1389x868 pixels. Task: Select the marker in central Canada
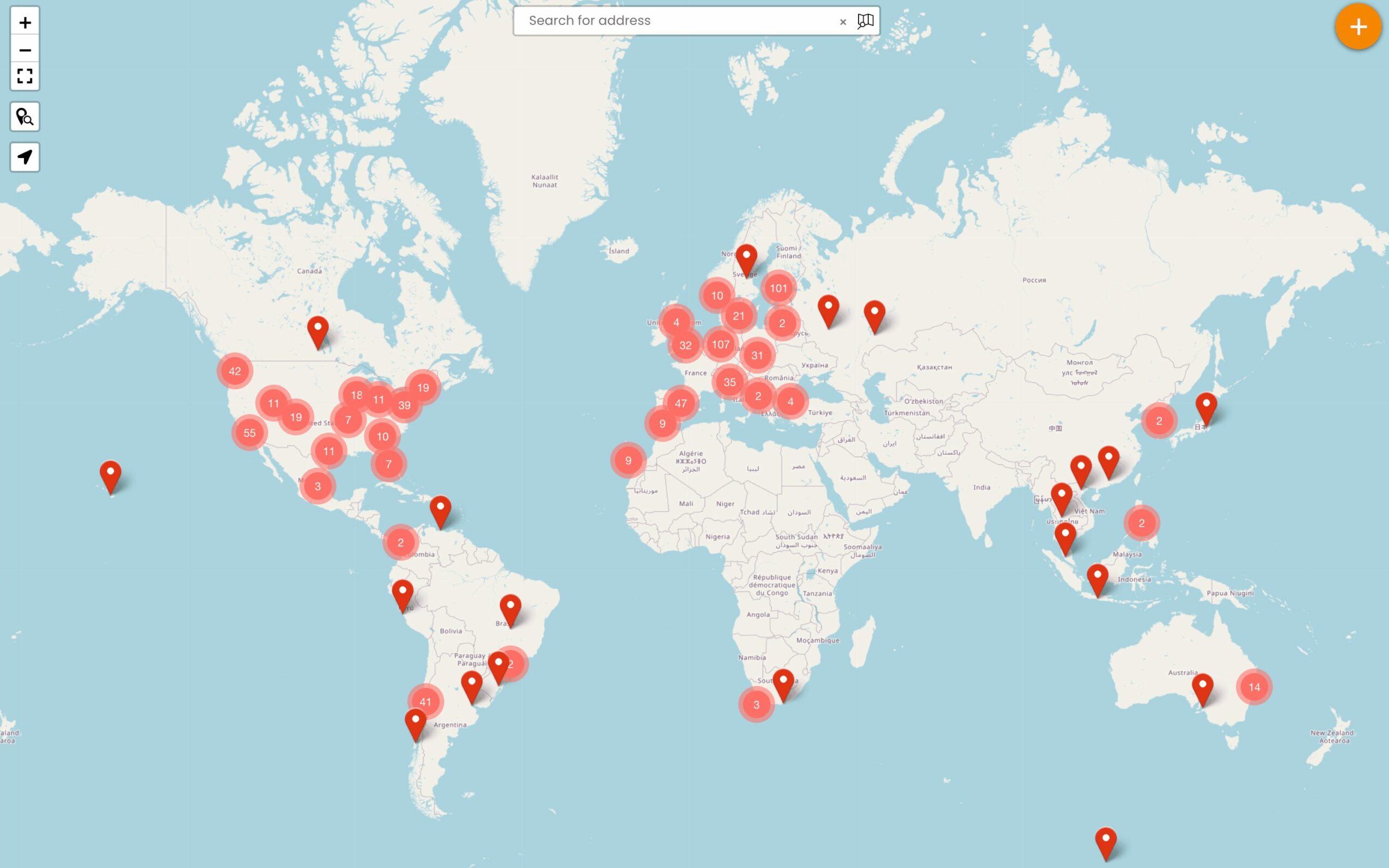coord(318,330)
